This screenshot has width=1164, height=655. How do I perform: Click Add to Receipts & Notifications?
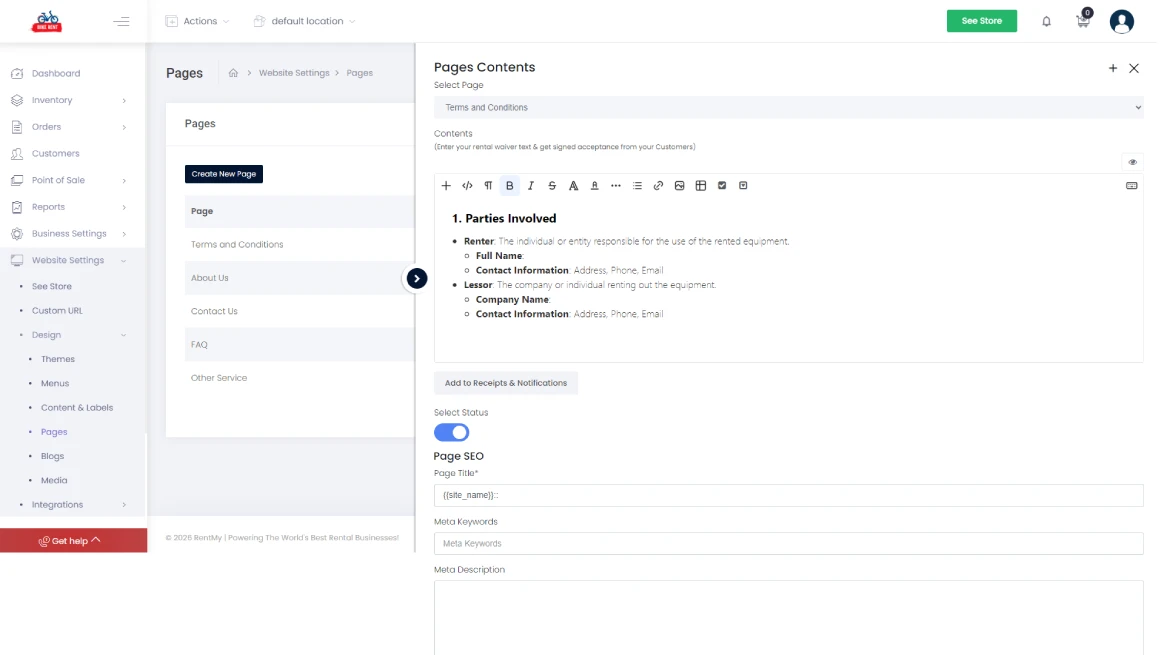click(x=506, y=382)
